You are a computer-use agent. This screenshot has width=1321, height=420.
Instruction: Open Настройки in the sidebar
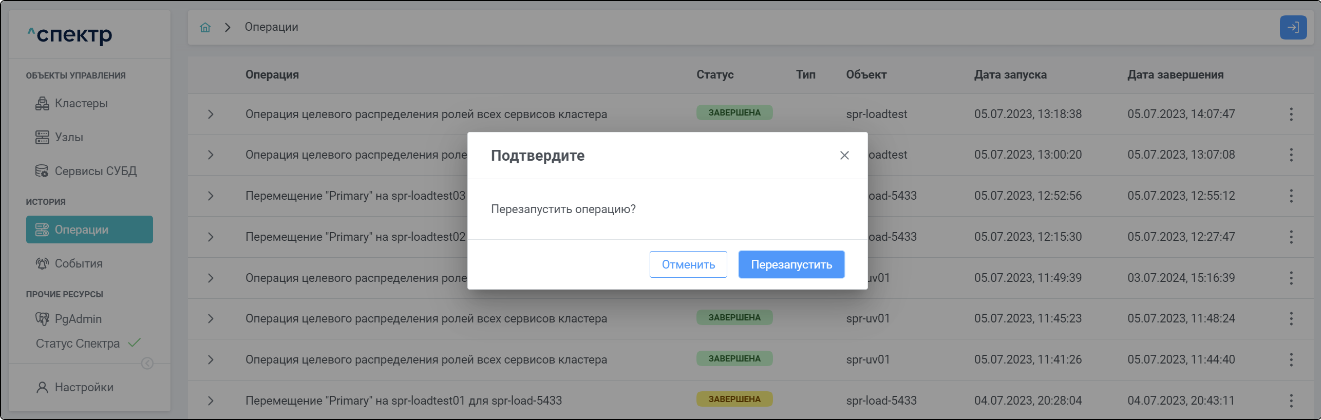point(83,387)
